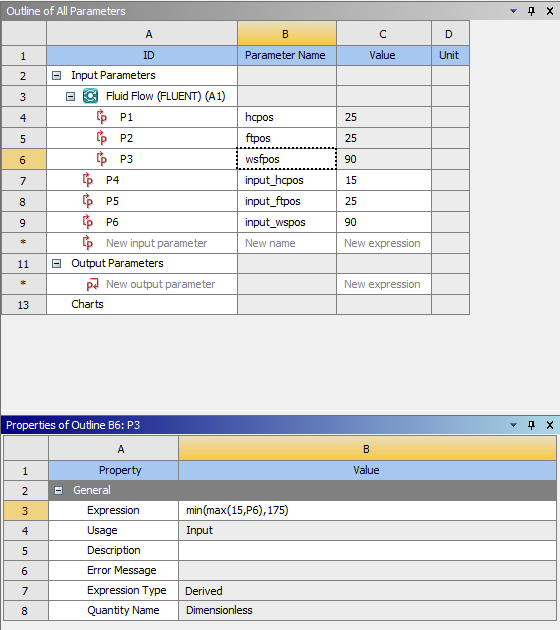Click the P4 input parameter icon
The height and width of the screenshot is (630, 560).
click(88, 180)
